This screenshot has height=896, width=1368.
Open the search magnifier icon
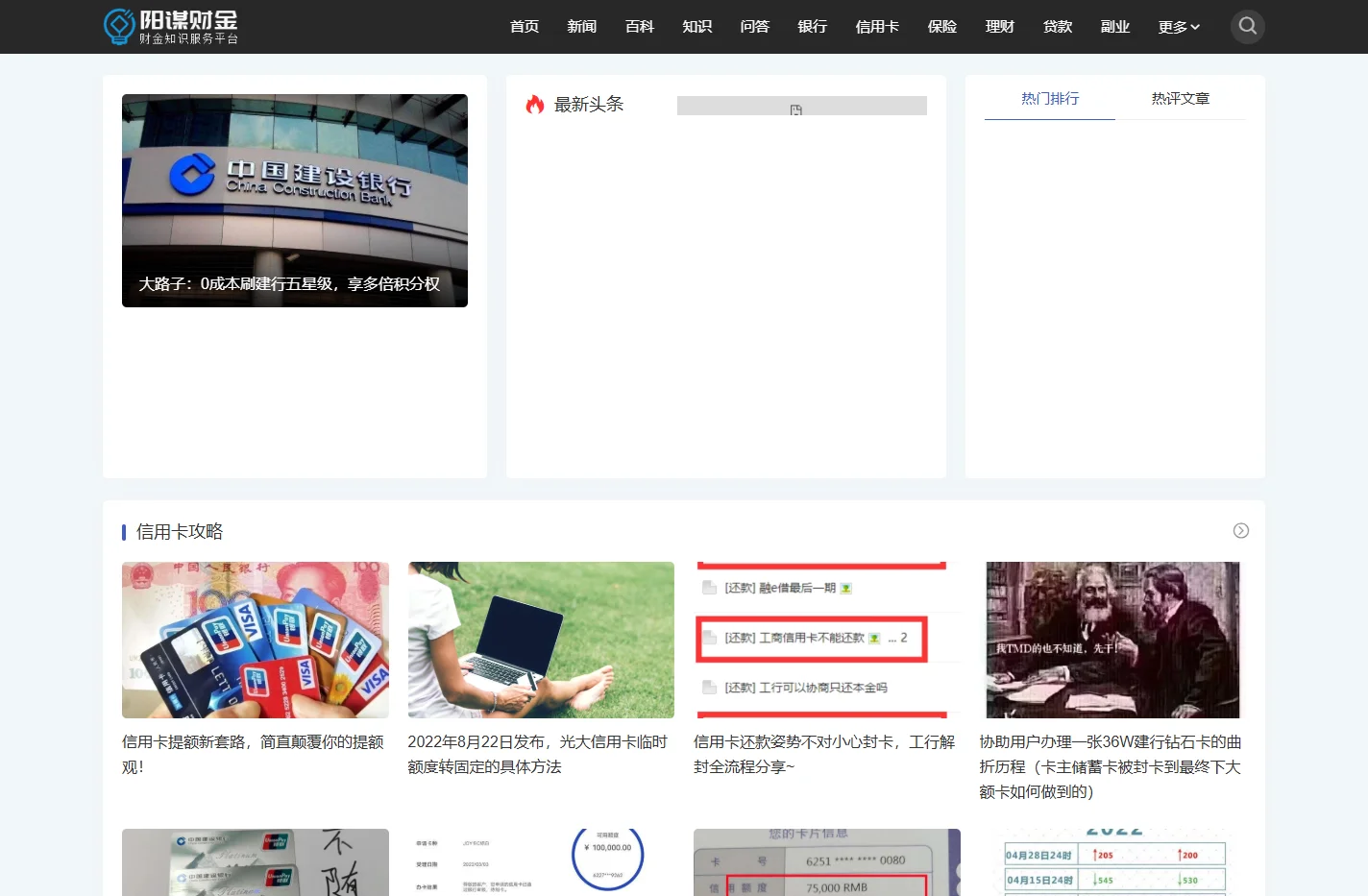1247,27
